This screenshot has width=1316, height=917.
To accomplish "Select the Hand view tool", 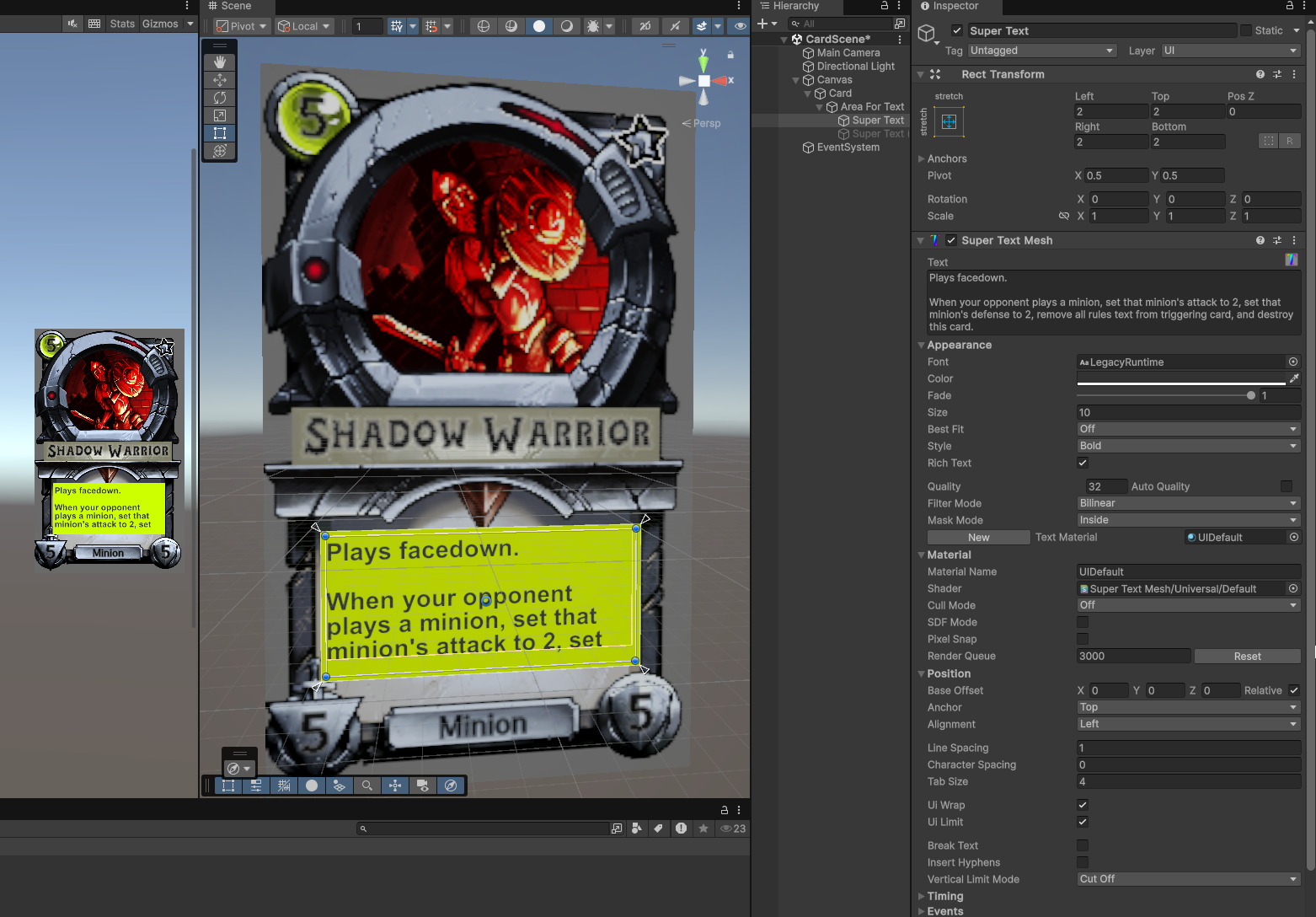I will tap(220, 62).
